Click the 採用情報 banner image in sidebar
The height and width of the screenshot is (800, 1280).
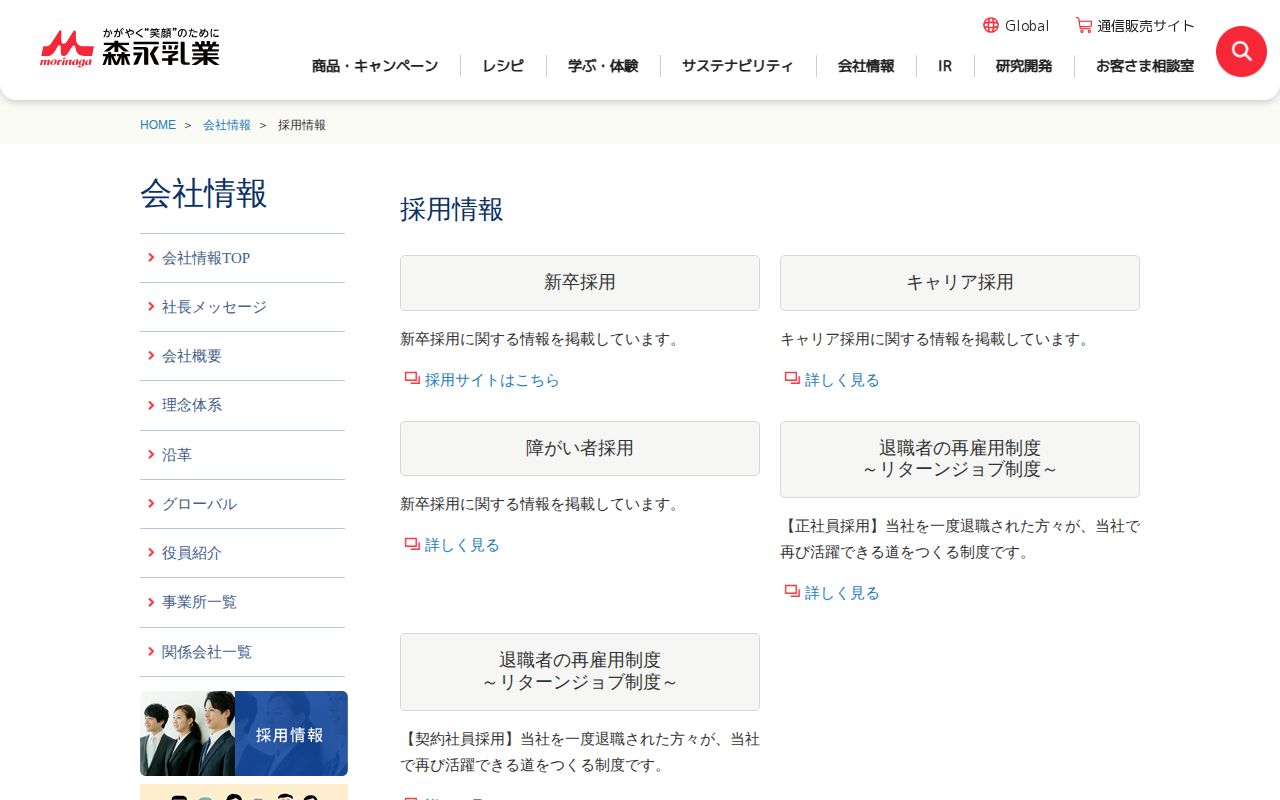(244, 733)
